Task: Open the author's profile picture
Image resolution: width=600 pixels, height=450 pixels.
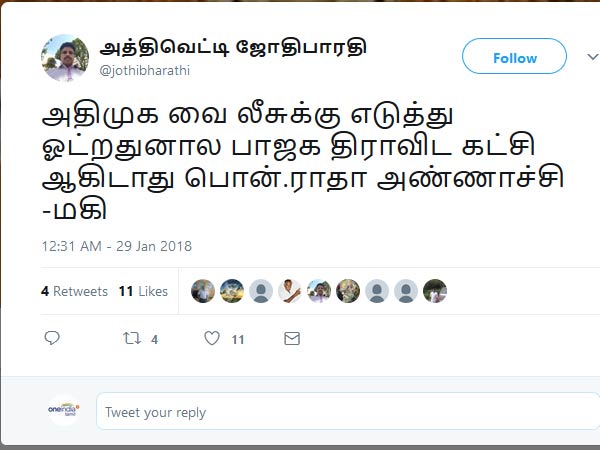Action: click(x=65, y=58)
